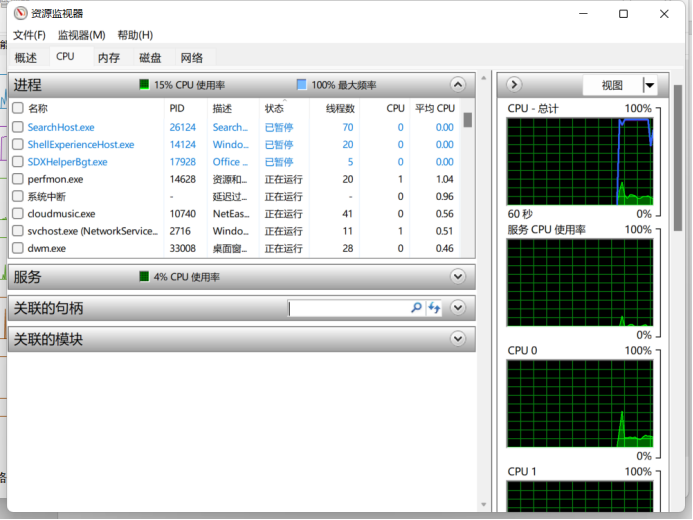
Task: Sort by the 名称 column header
Action: point(38,108)
